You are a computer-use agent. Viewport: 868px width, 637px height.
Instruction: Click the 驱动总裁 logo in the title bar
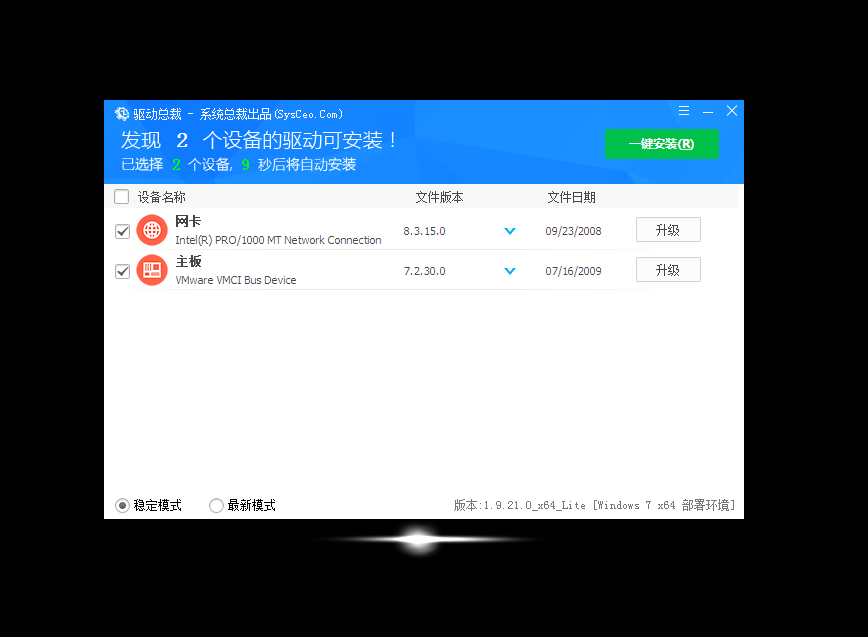122,113
